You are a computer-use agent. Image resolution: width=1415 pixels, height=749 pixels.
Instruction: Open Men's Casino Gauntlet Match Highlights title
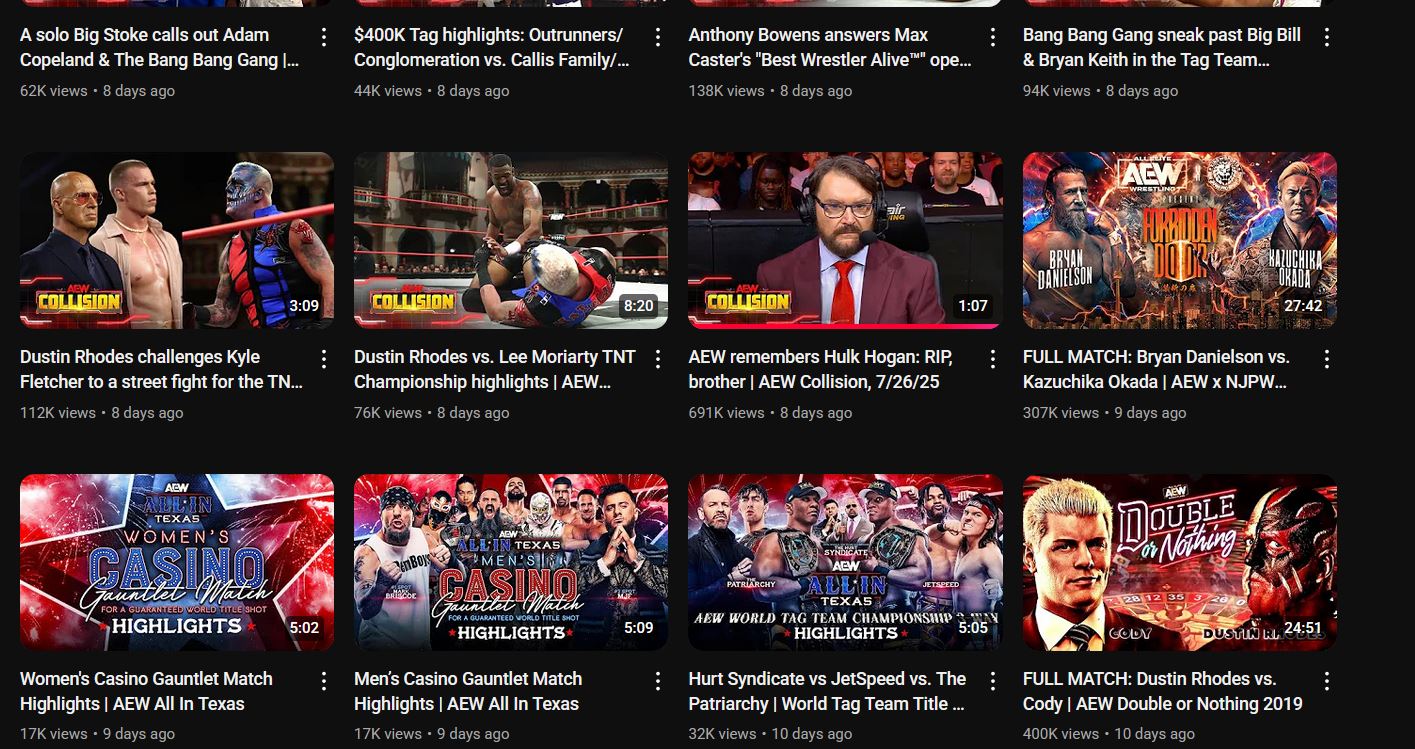468,691
